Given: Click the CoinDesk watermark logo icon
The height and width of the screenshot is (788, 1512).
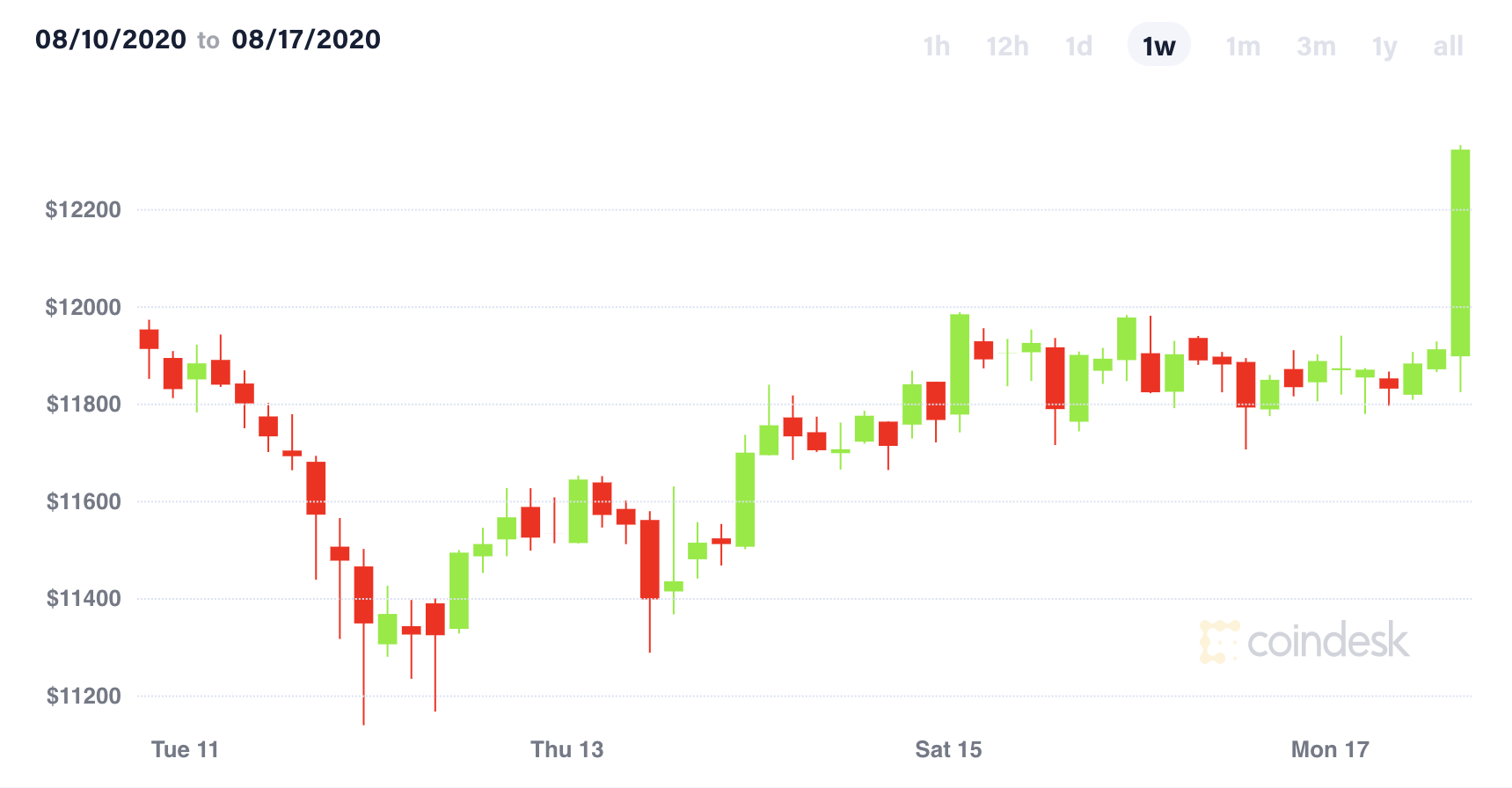Looking at the screenshot, I should [1218, 642].
